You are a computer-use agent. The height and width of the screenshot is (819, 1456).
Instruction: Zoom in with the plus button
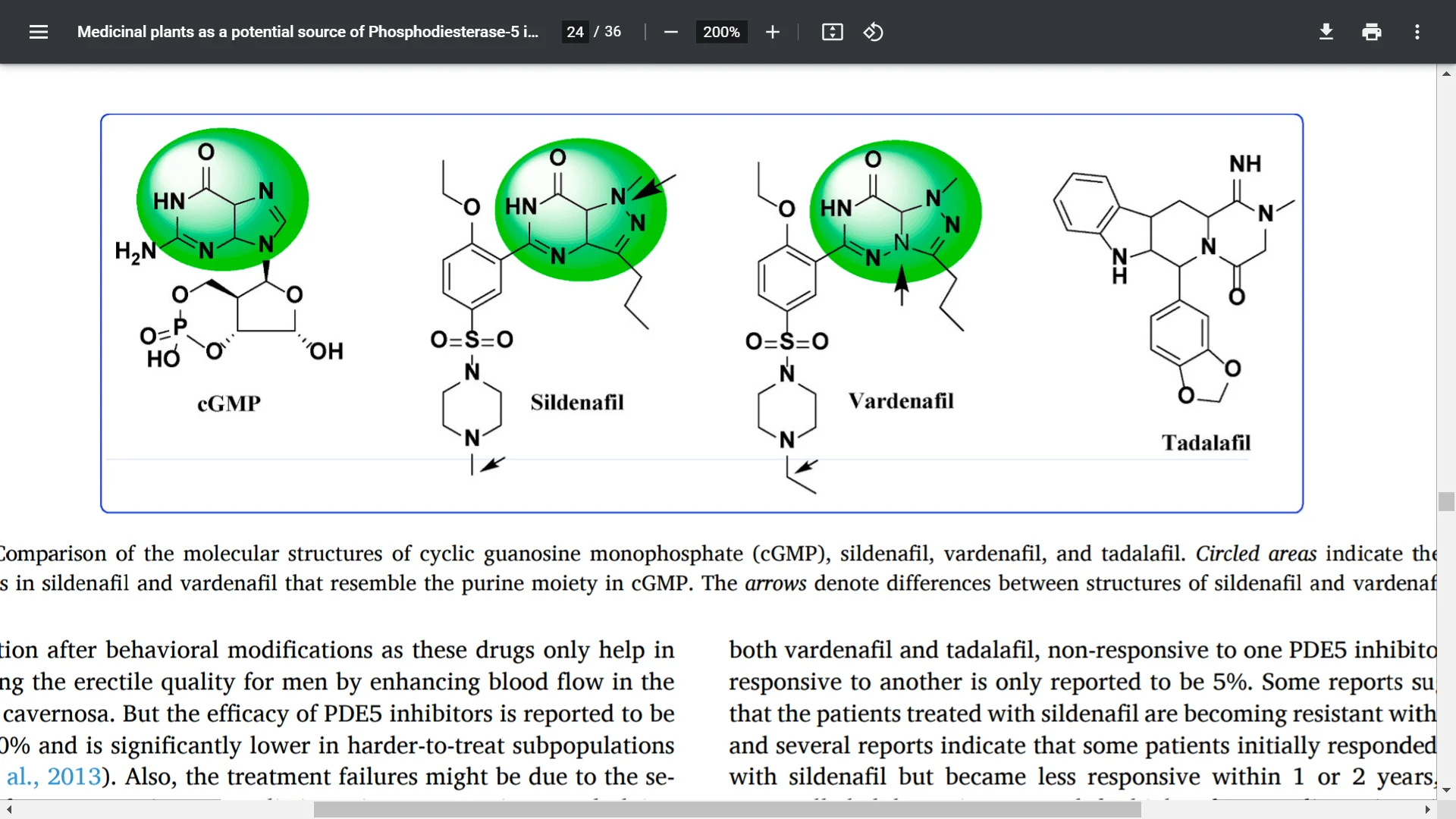(772, 32)
